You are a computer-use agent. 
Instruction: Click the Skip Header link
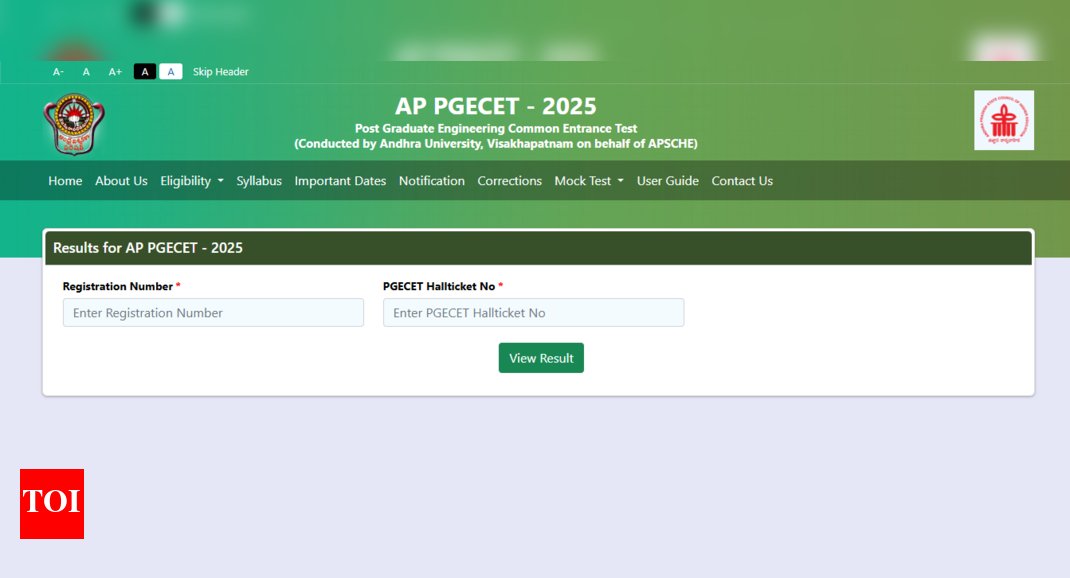pyautogui.click(x=220, y=72)
